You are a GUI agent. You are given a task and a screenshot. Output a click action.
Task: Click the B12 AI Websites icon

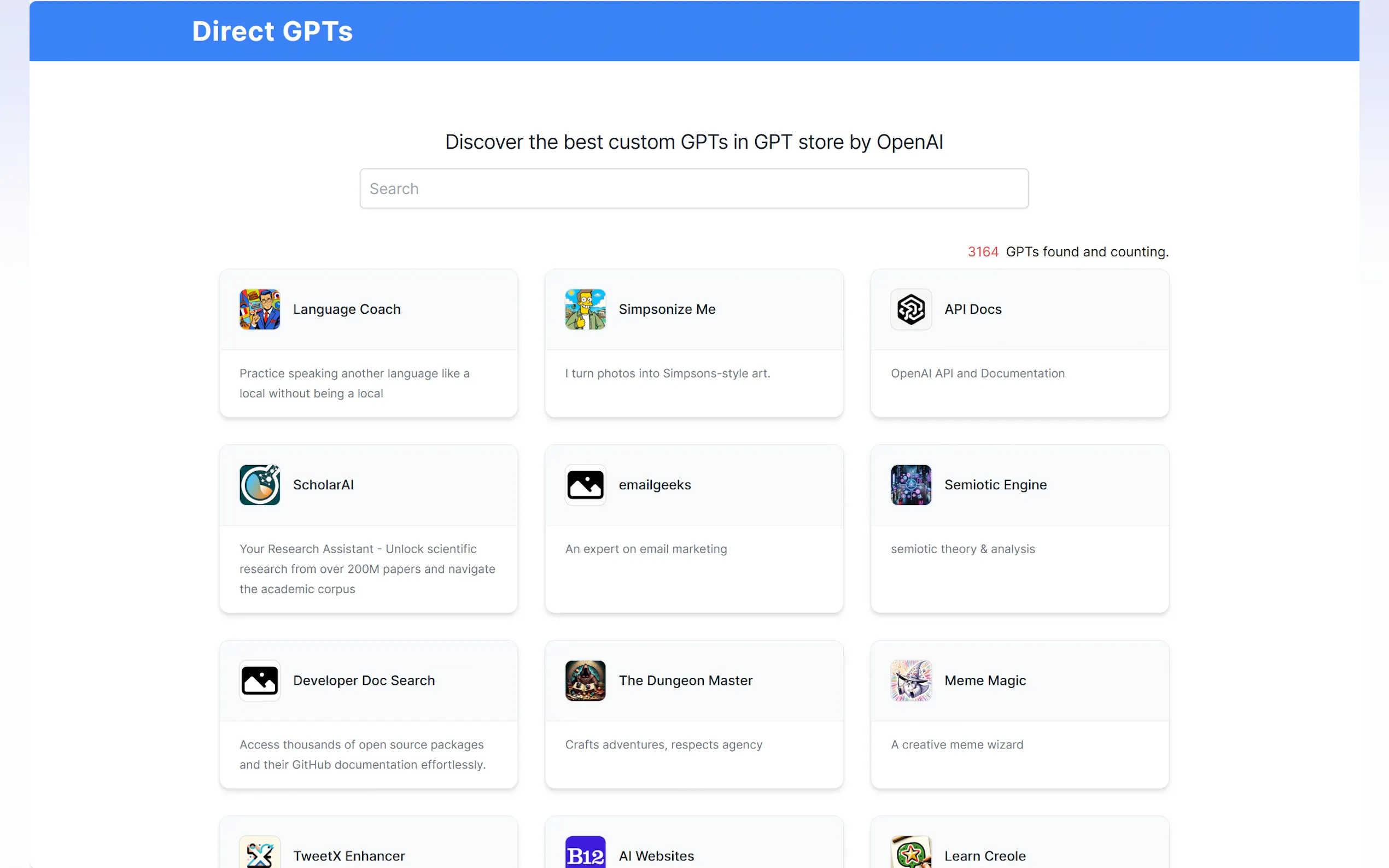tap(585, 854)
